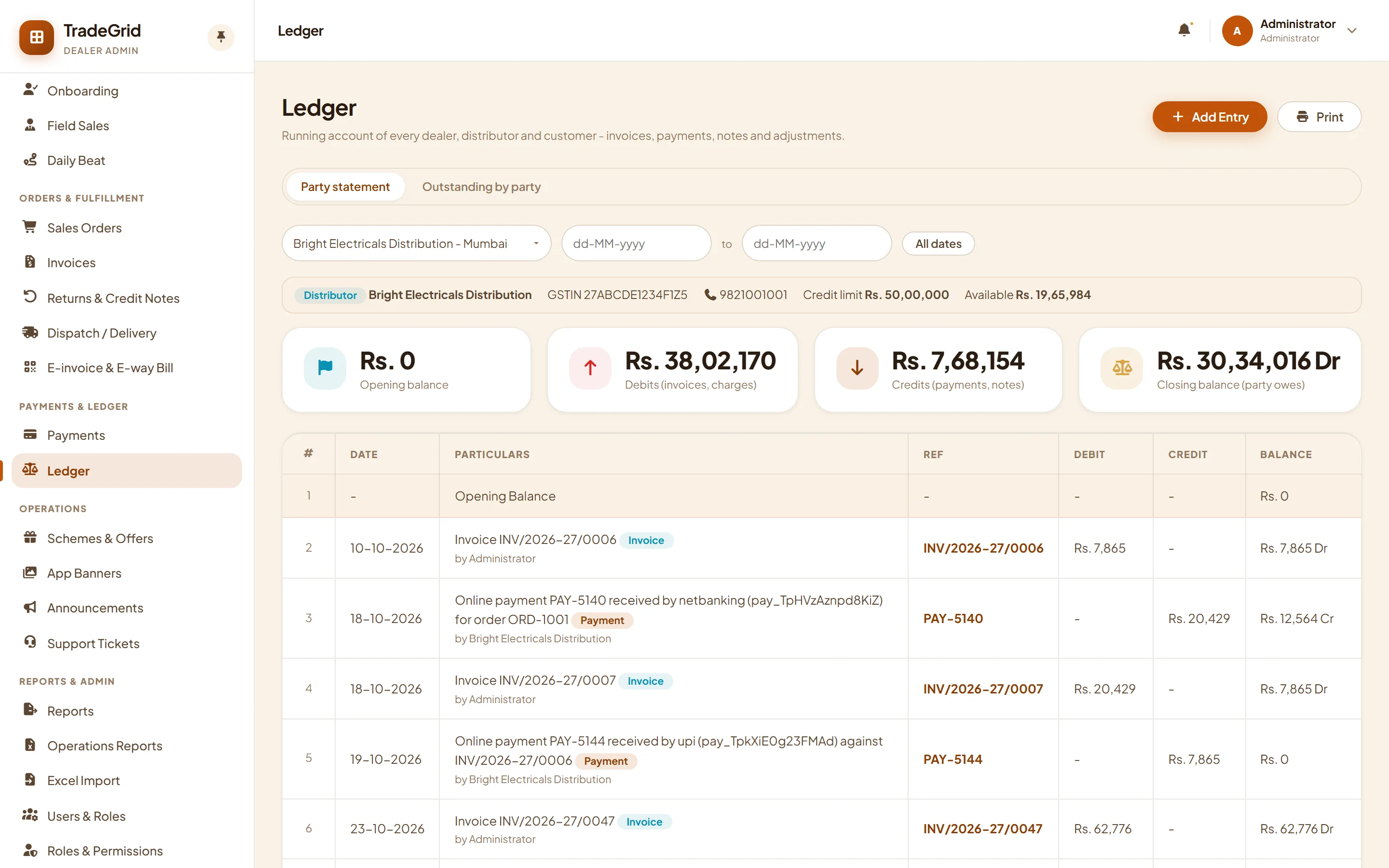Screen dimensions: 1389x868
Task: Click the pin sidebar icon
Action: [x=220, y=37]
